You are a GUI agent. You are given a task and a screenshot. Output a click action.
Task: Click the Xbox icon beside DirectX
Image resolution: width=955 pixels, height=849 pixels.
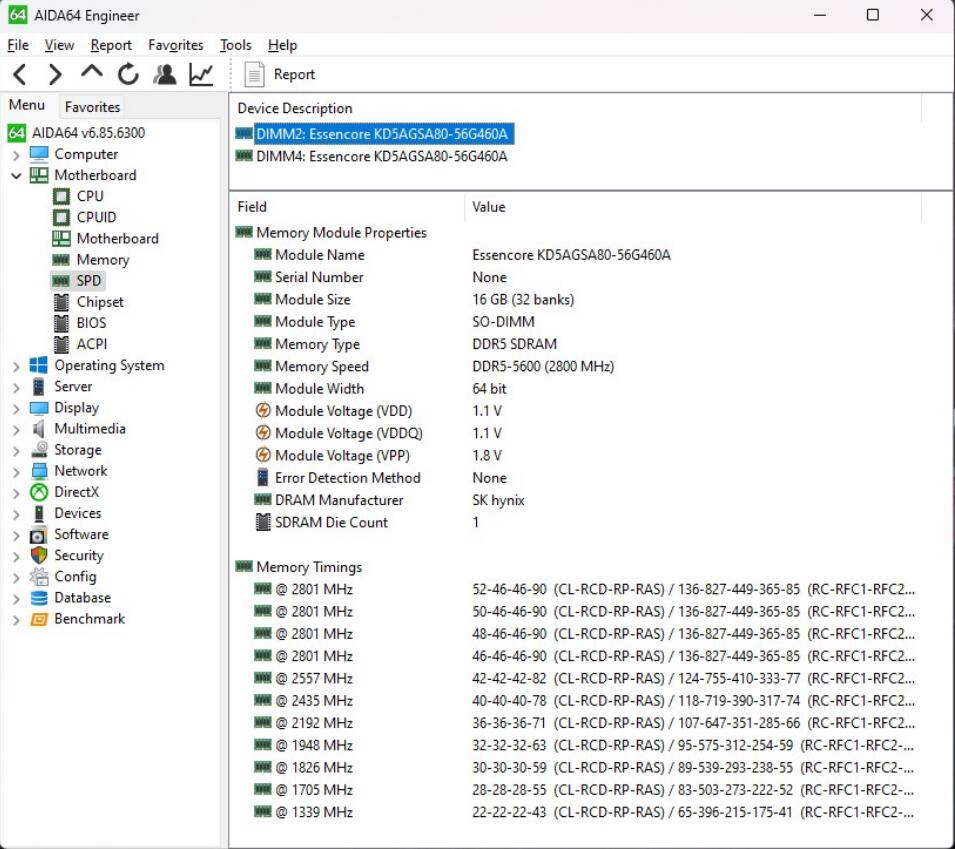pyautogui.click(x=39, y=492)
